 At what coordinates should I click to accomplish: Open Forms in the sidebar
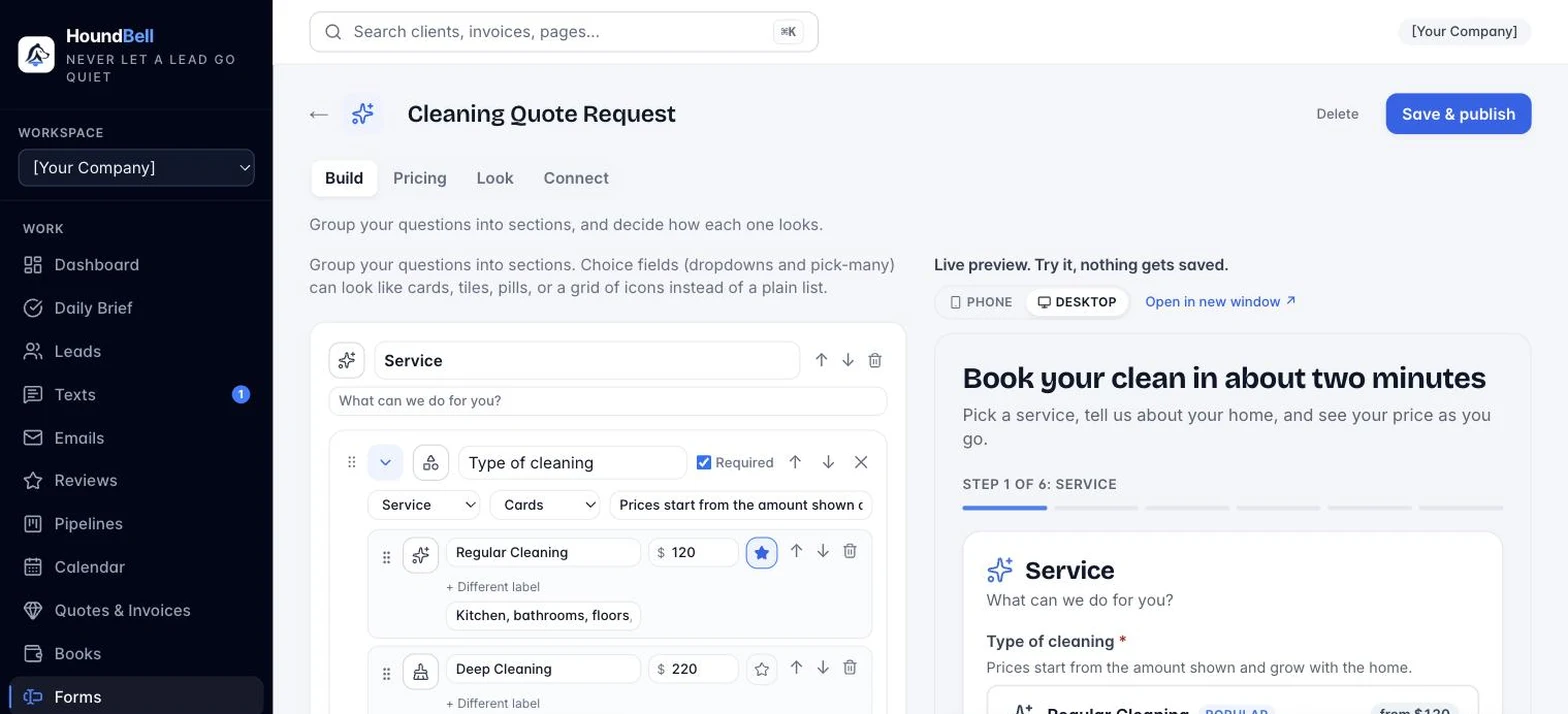[x=136, y=697]
